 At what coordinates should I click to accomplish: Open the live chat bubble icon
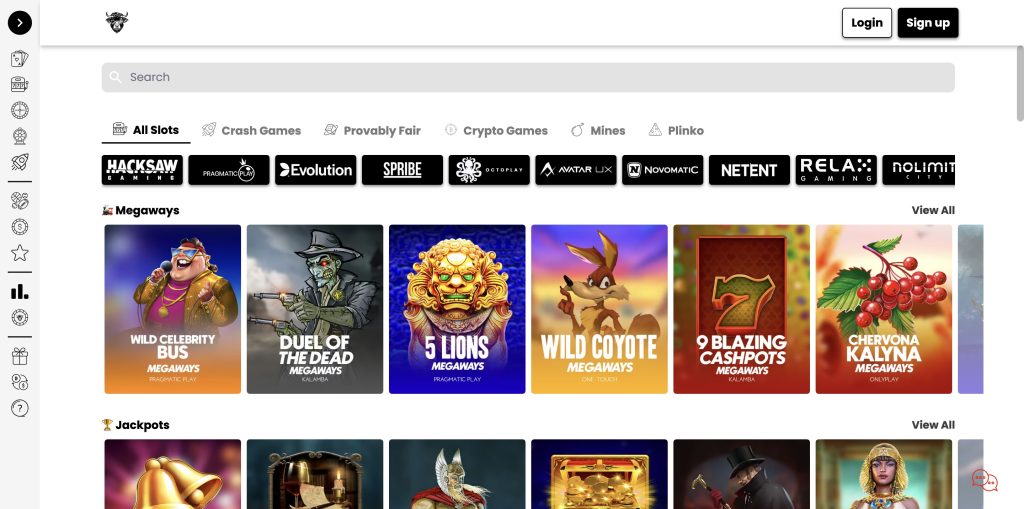pos(984,480)
